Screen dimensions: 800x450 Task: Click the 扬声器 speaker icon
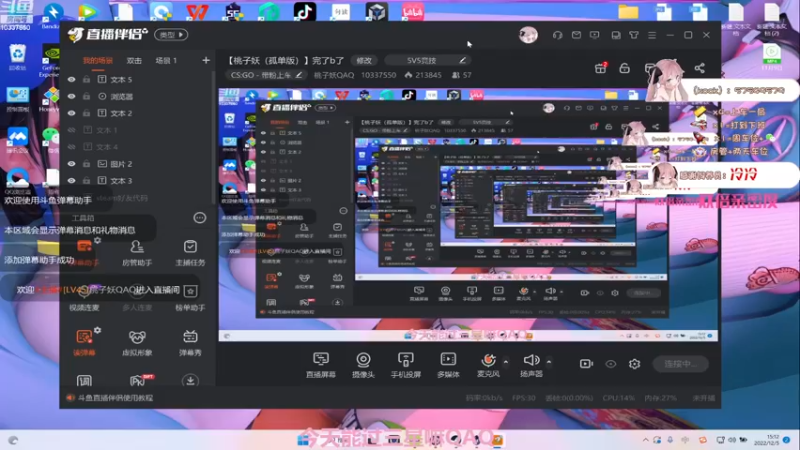(531, 360)
